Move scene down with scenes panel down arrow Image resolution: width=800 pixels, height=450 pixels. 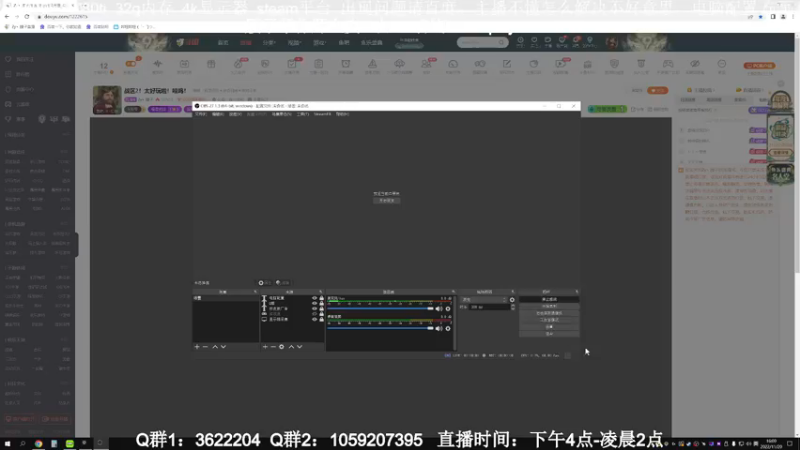[223, 347]
